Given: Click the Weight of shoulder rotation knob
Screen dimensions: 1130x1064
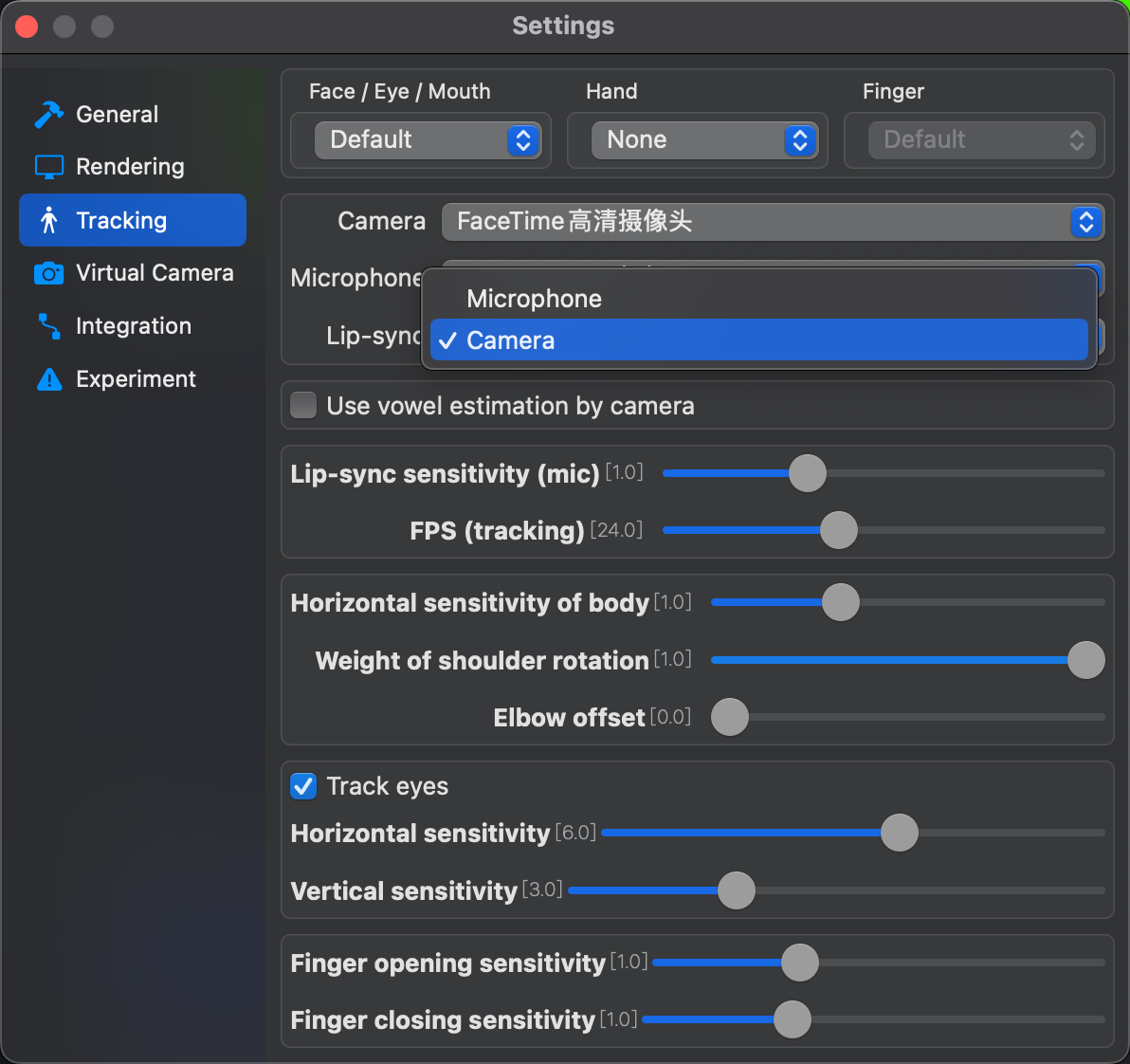Looking at the screenshot, I should [1086, 660].
